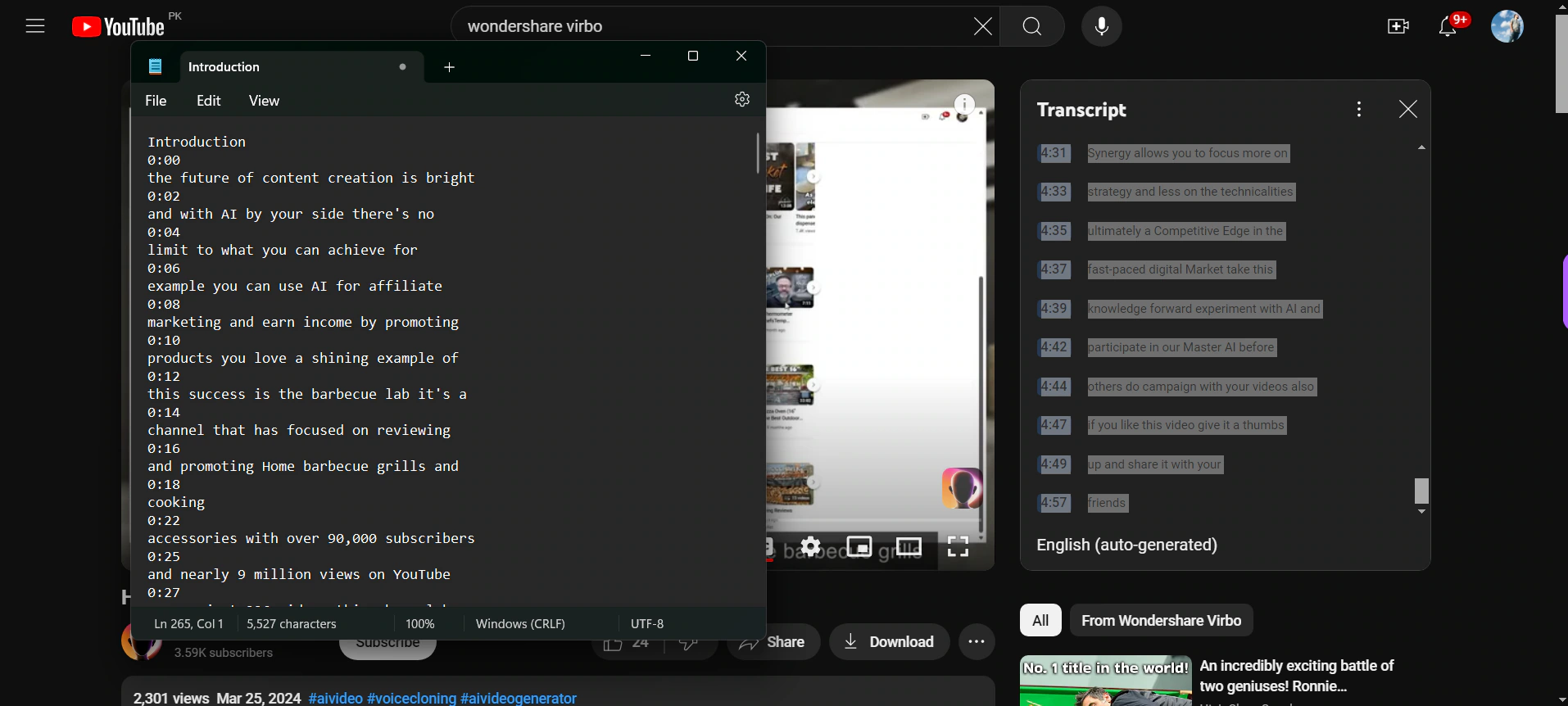Image resolution: width=1568 pixels, height=706 pixels.
Task: Click the video info card icon
Action: [965, 104]
